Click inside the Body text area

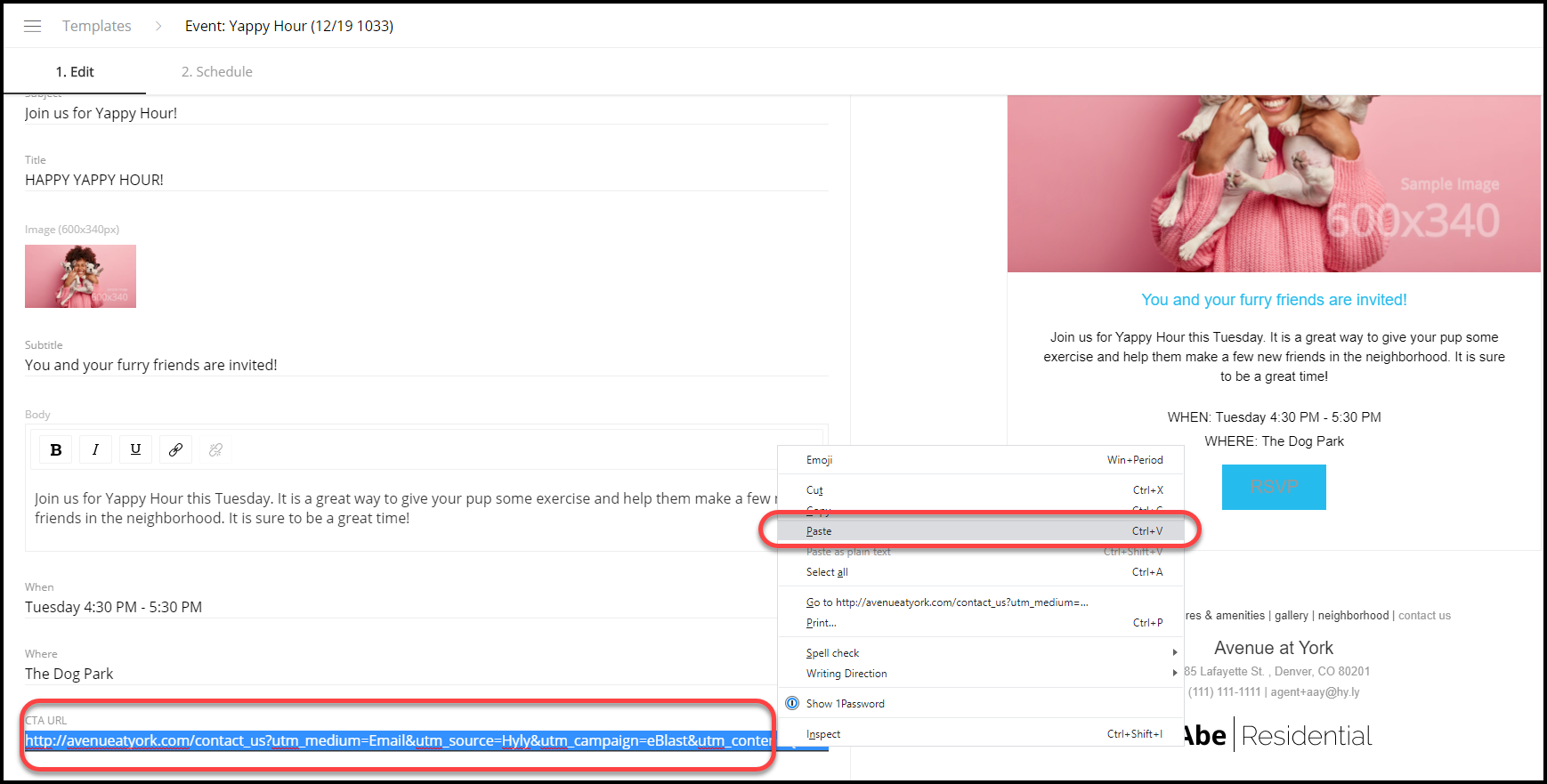[x=405, y=509]
